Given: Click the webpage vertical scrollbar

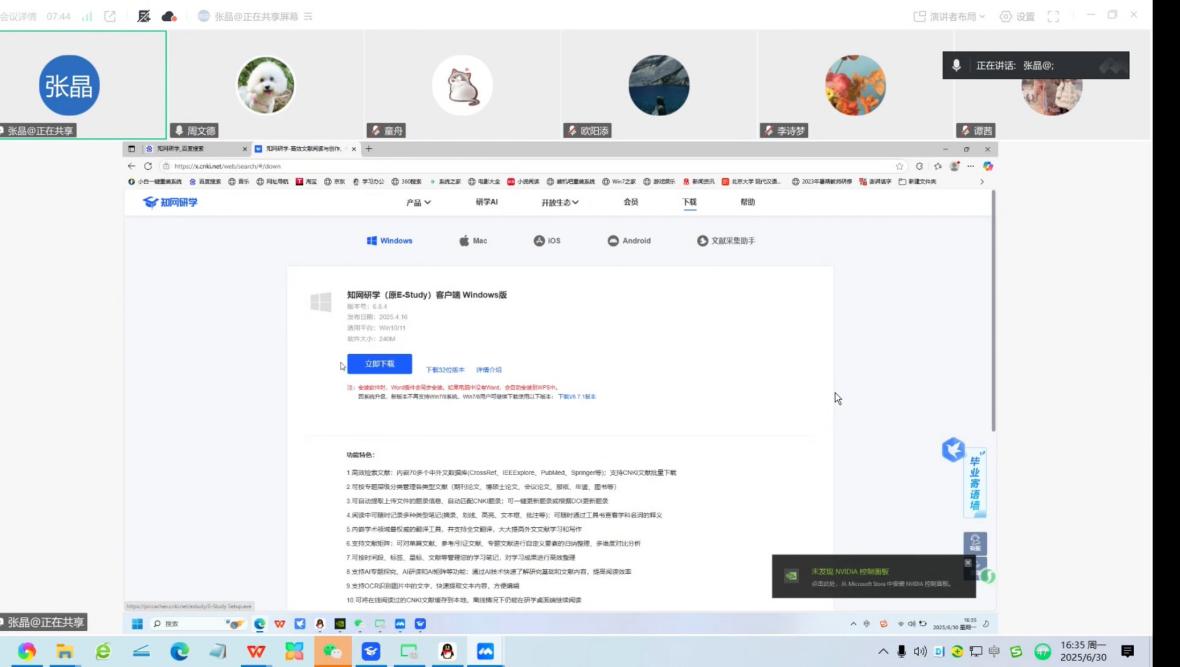Looking at the screenshot, I should pos(993,311).
